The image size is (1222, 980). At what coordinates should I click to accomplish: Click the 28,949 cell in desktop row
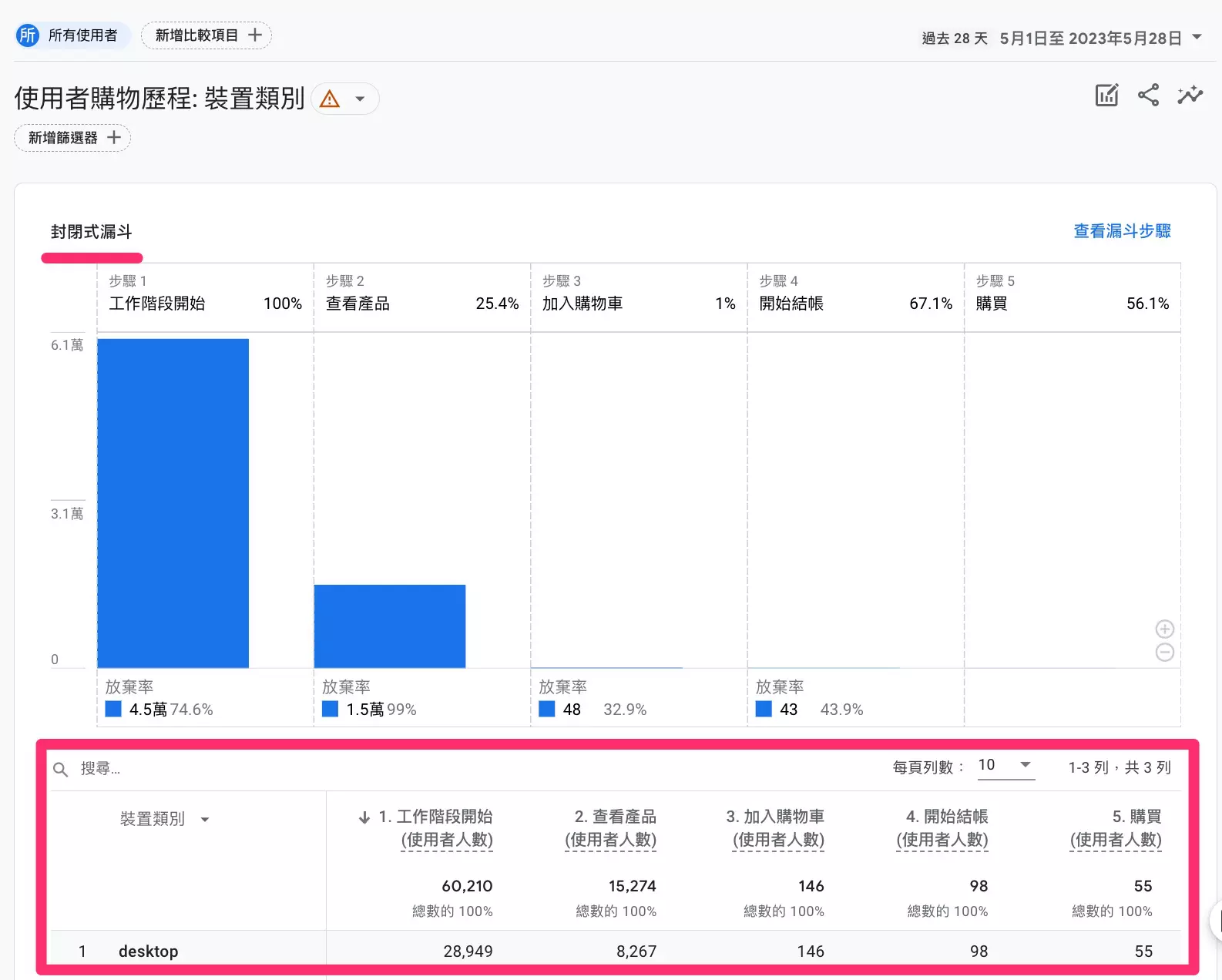[x=468, y=951]
